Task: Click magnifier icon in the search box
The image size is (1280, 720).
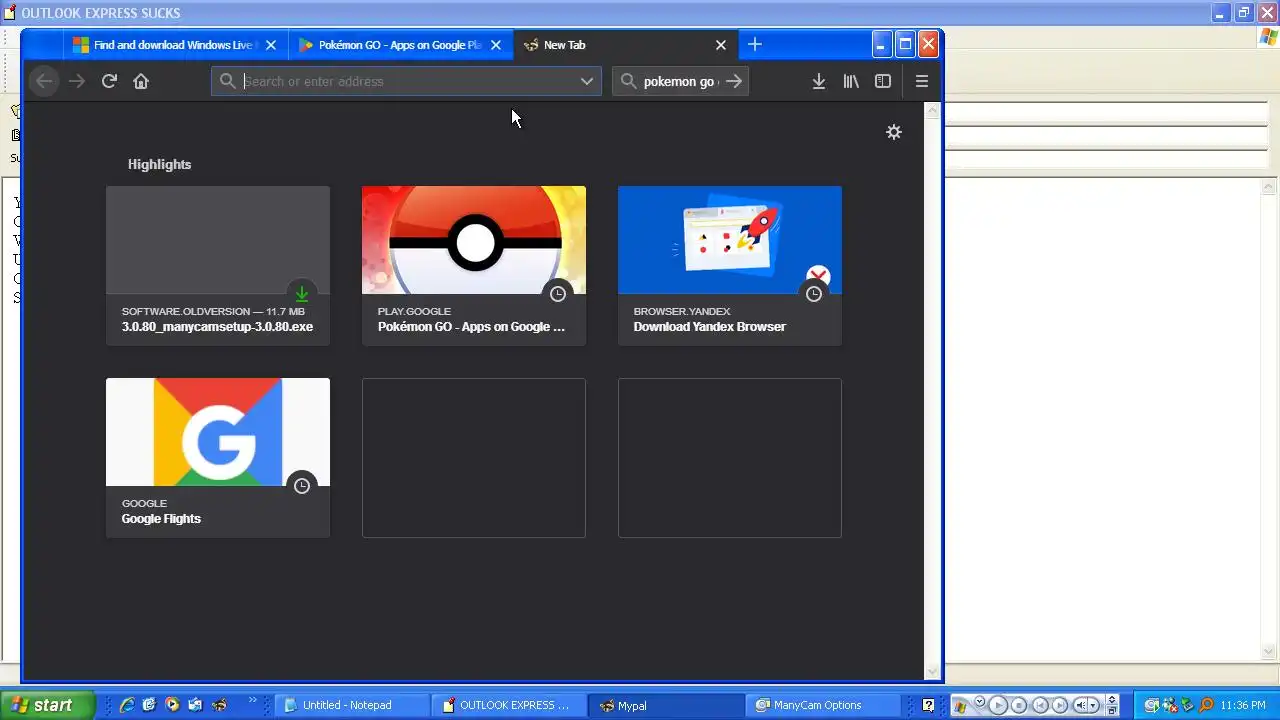Action: (x=628, y=81)
